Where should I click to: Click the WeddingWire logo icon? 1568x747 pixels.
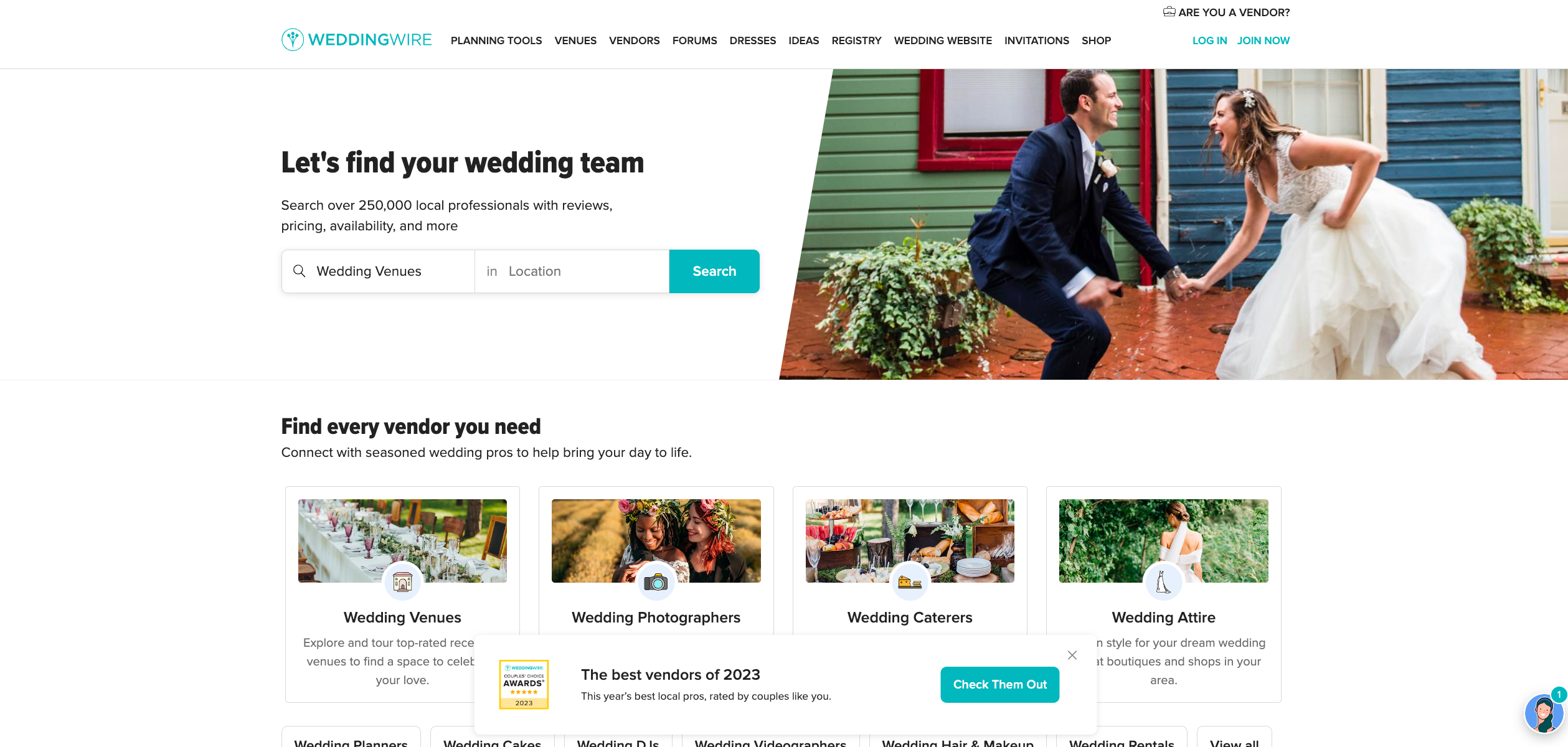click(x=293, y=40)
